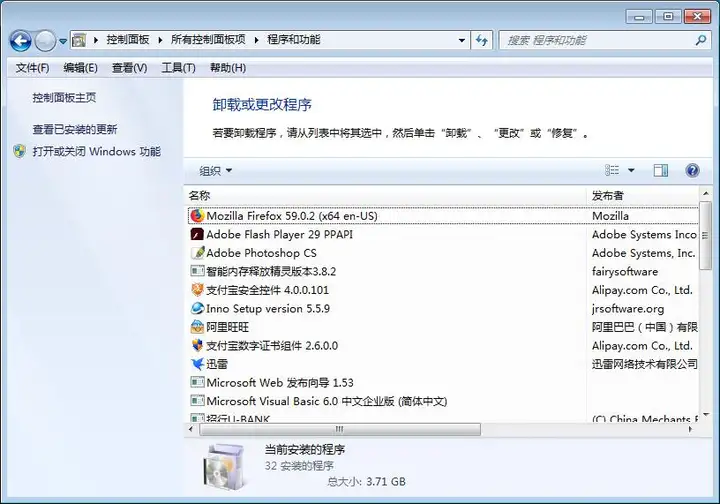Click the installed programs box icon
The image size is (720, 504).
click(224, 467)
